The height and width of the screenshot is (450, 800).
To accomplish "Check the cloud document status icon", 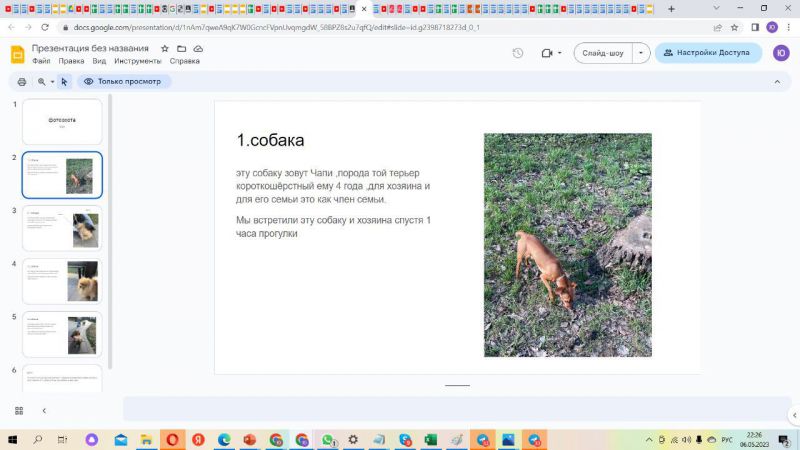I will 198,48.
